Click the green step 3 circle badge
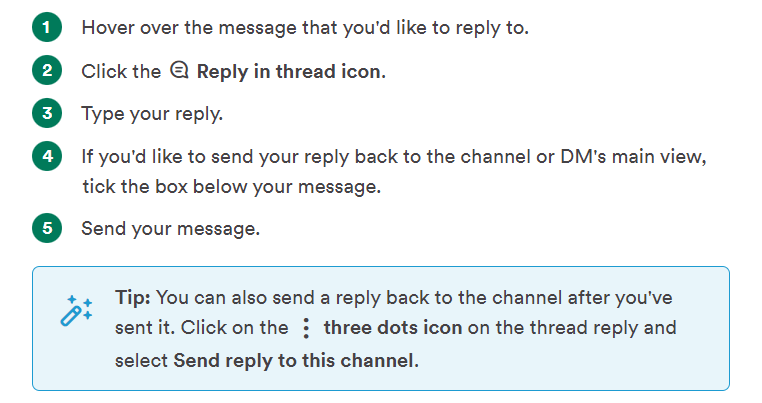The width and height of the screenshot is (762, 403). [47, 113]
